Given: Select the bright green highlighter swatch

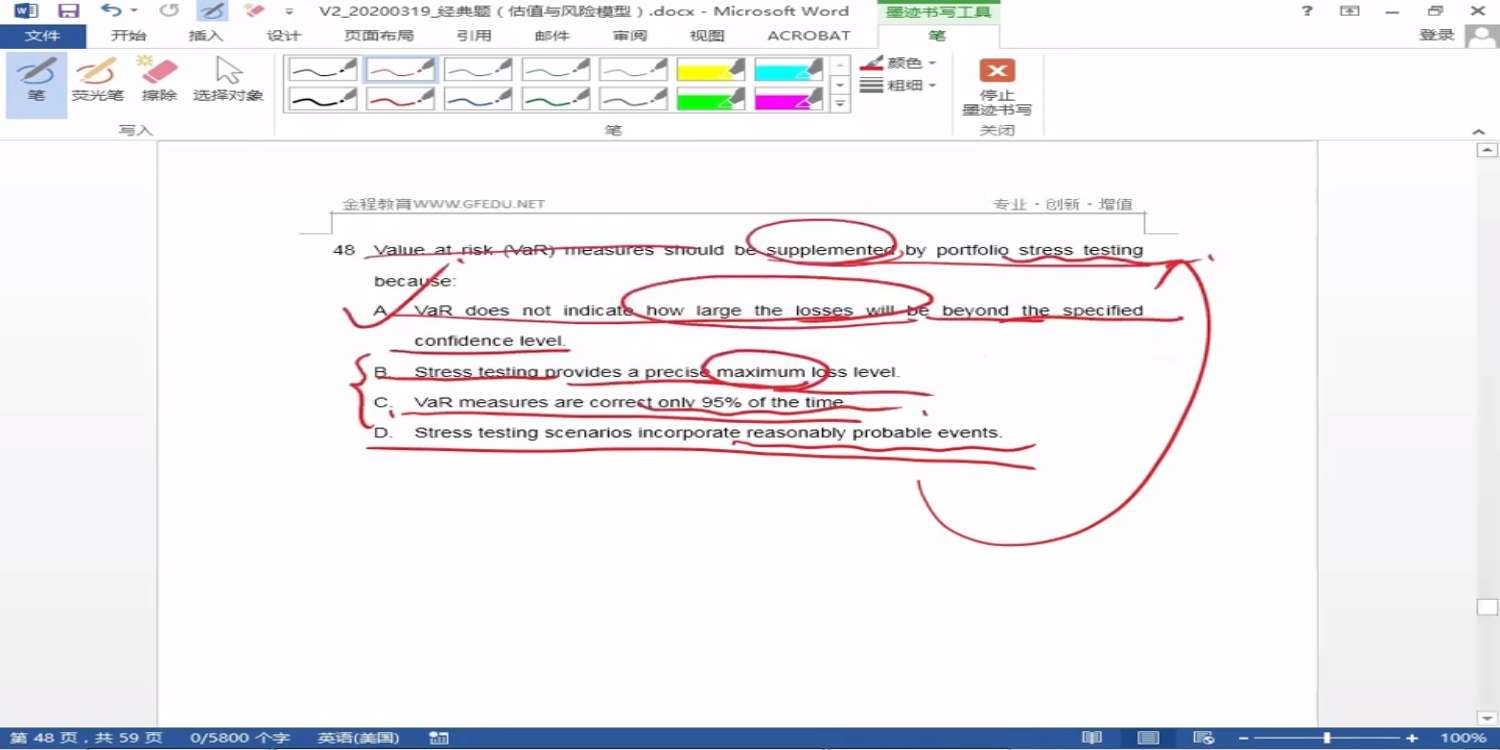Looking at the screenshot, I should click(x=711, y=99).
